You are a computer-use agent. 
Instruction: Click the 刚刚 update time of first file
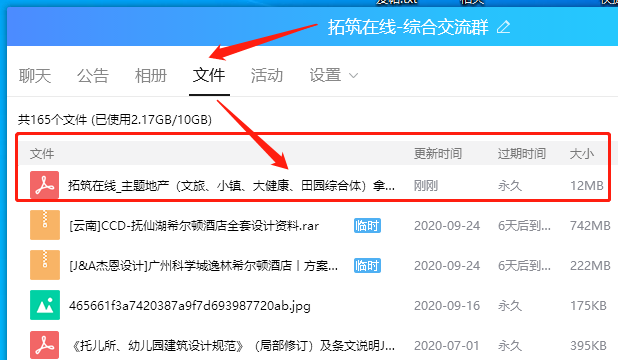tap(426, 185)
